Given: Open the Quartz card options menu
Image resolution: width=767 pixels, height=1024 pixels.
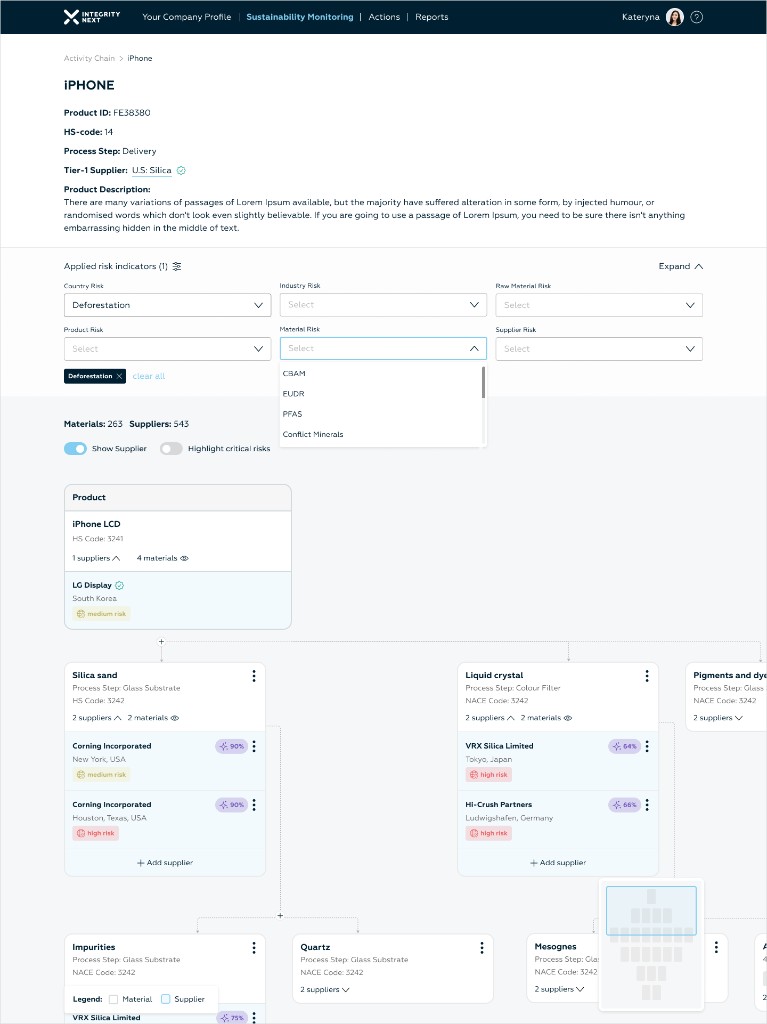Looking at the screenshot, I should [x=481, y=948].
